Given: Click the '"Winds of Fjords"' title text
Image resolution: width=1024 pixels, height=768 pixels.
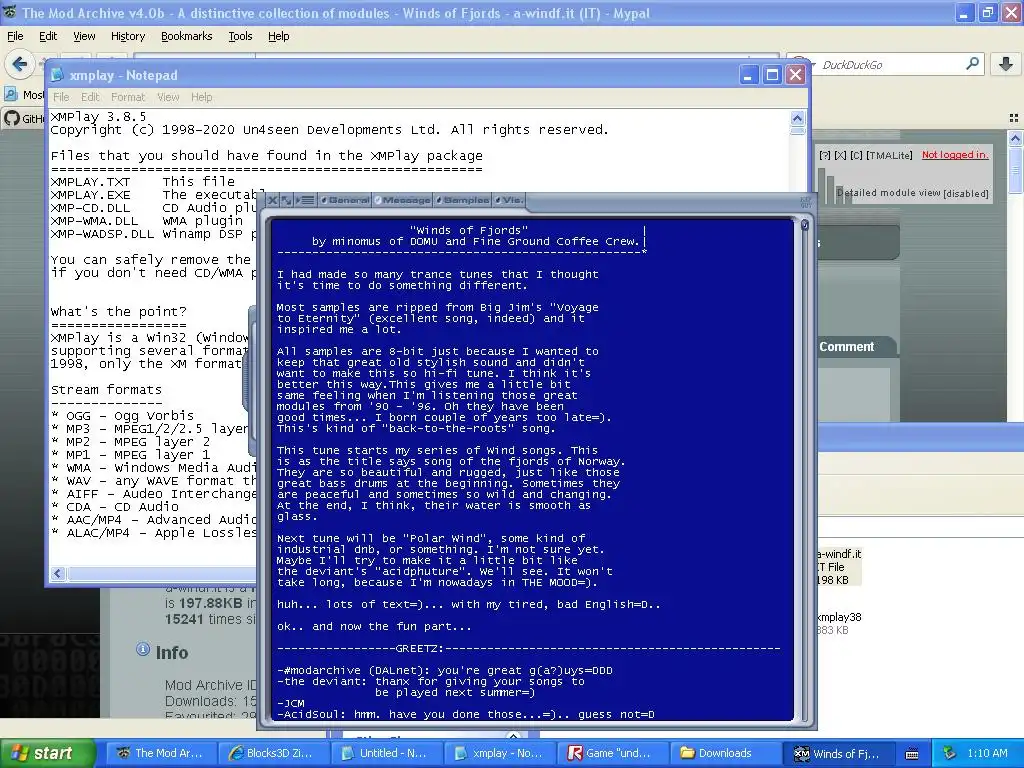Looking at the screenshot, I should (468, 230).
